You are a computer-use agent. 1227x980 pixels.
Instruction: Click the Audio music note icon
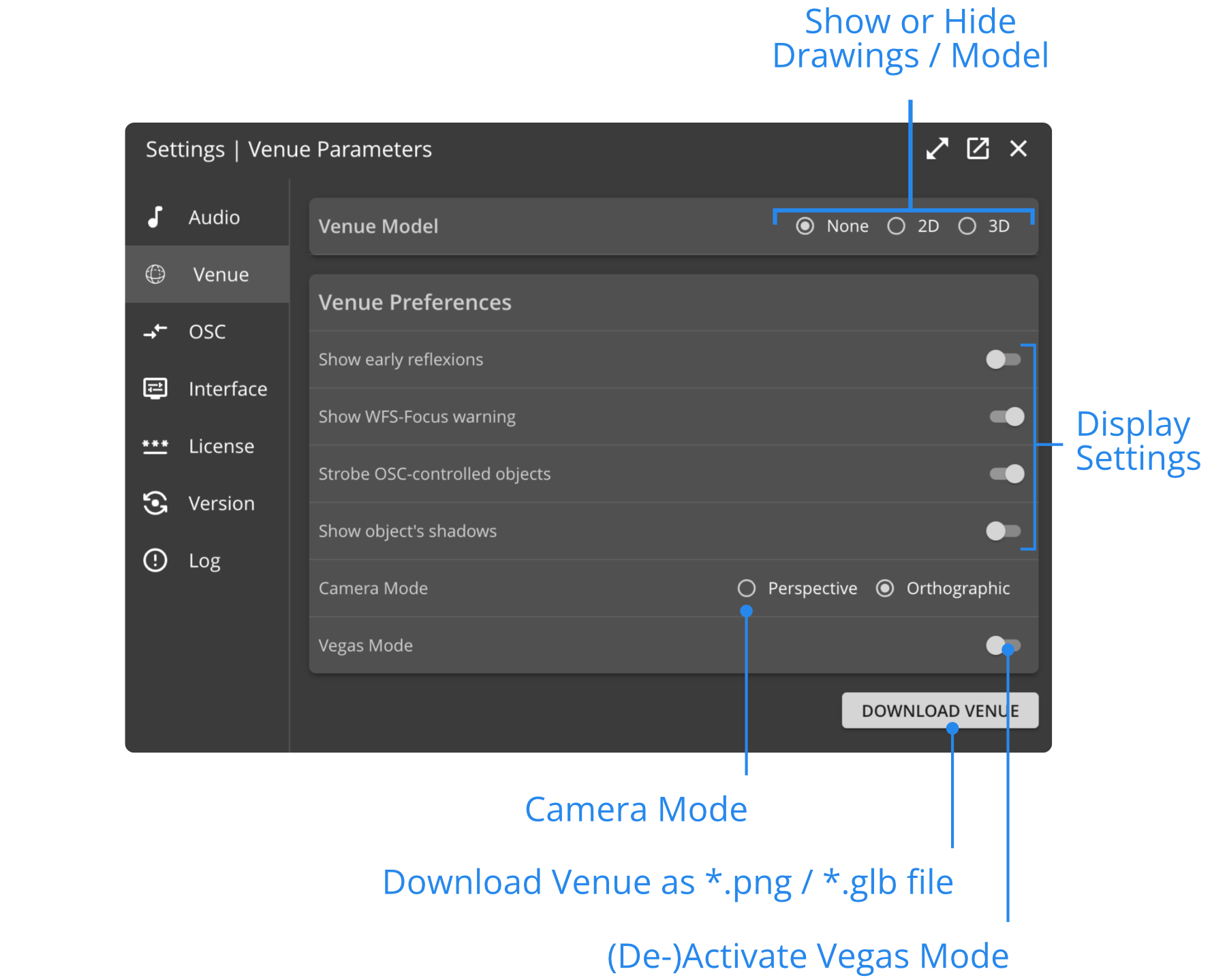click(x=155, y=217)
